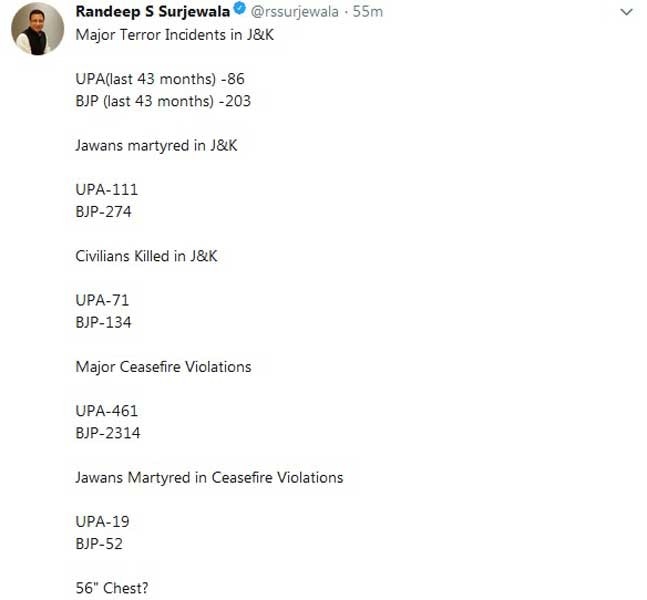
Task: Open Randeep S Surjewala's profile picture
Action: (38, 29)
